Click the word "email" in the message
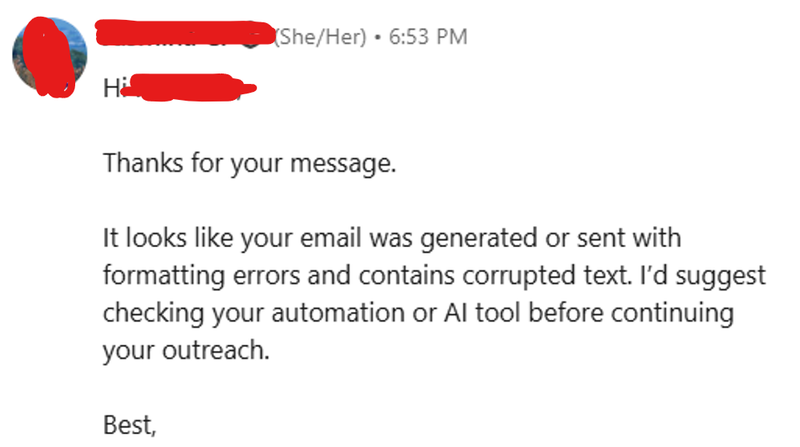 click(x=331, y=238)
